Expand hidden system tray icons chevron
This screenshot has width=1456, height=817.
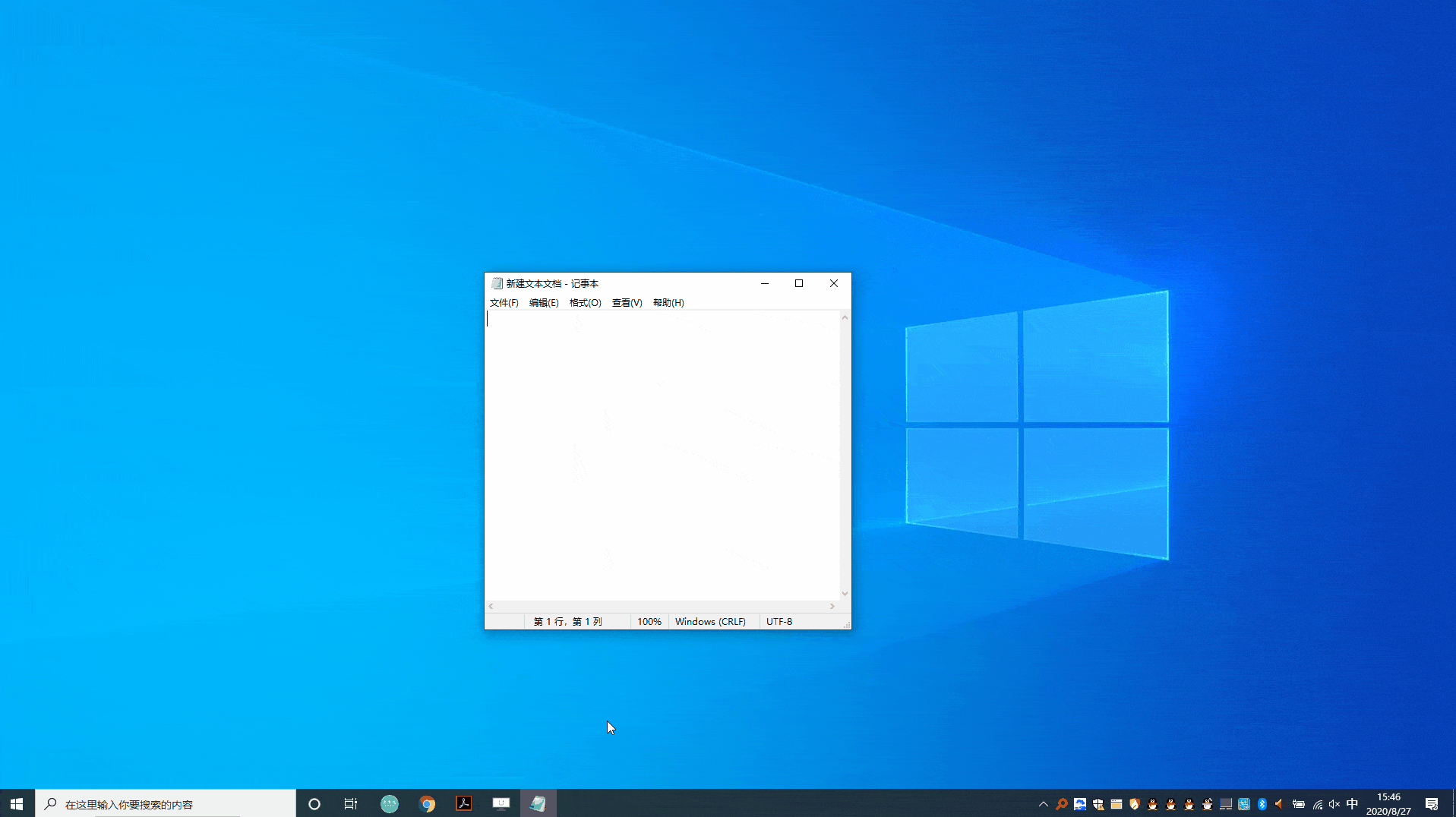[x=1044, y=804]
